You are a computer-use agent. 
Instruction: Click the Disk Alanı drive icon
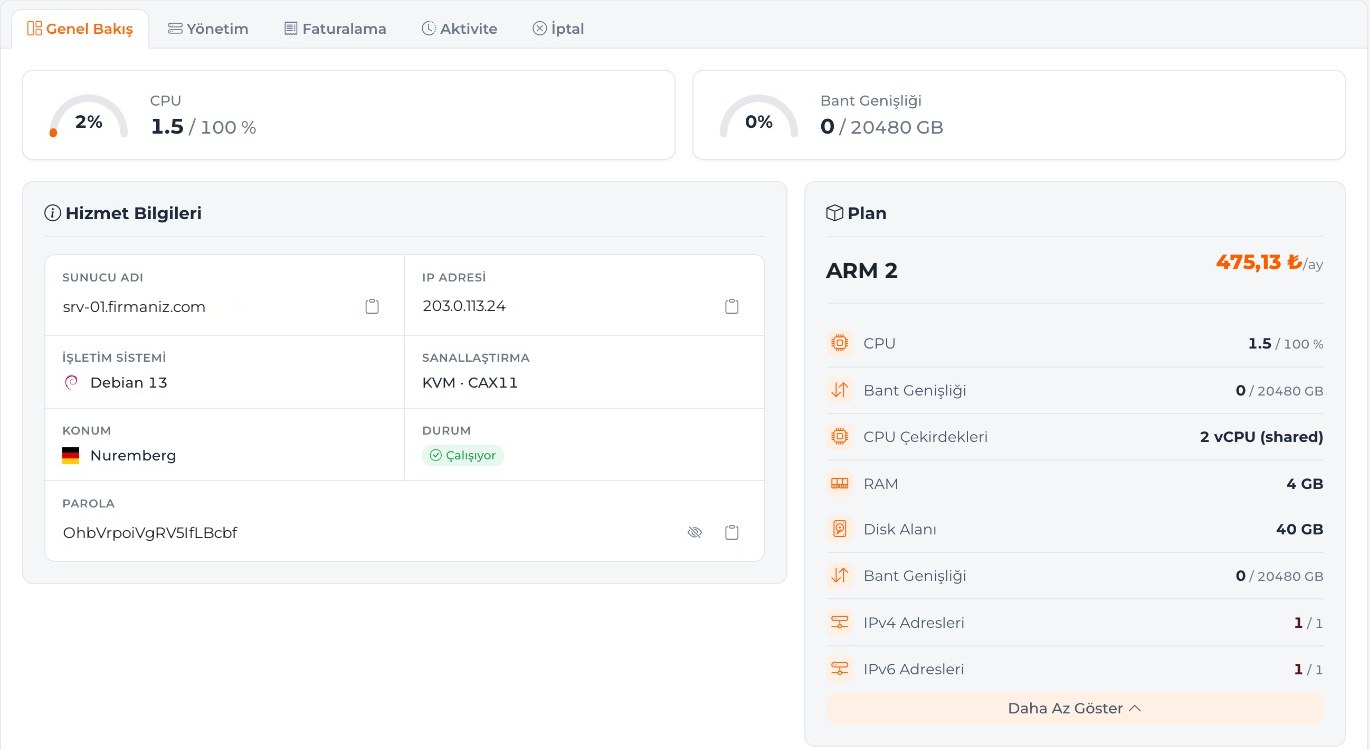(x=840, y=529)
